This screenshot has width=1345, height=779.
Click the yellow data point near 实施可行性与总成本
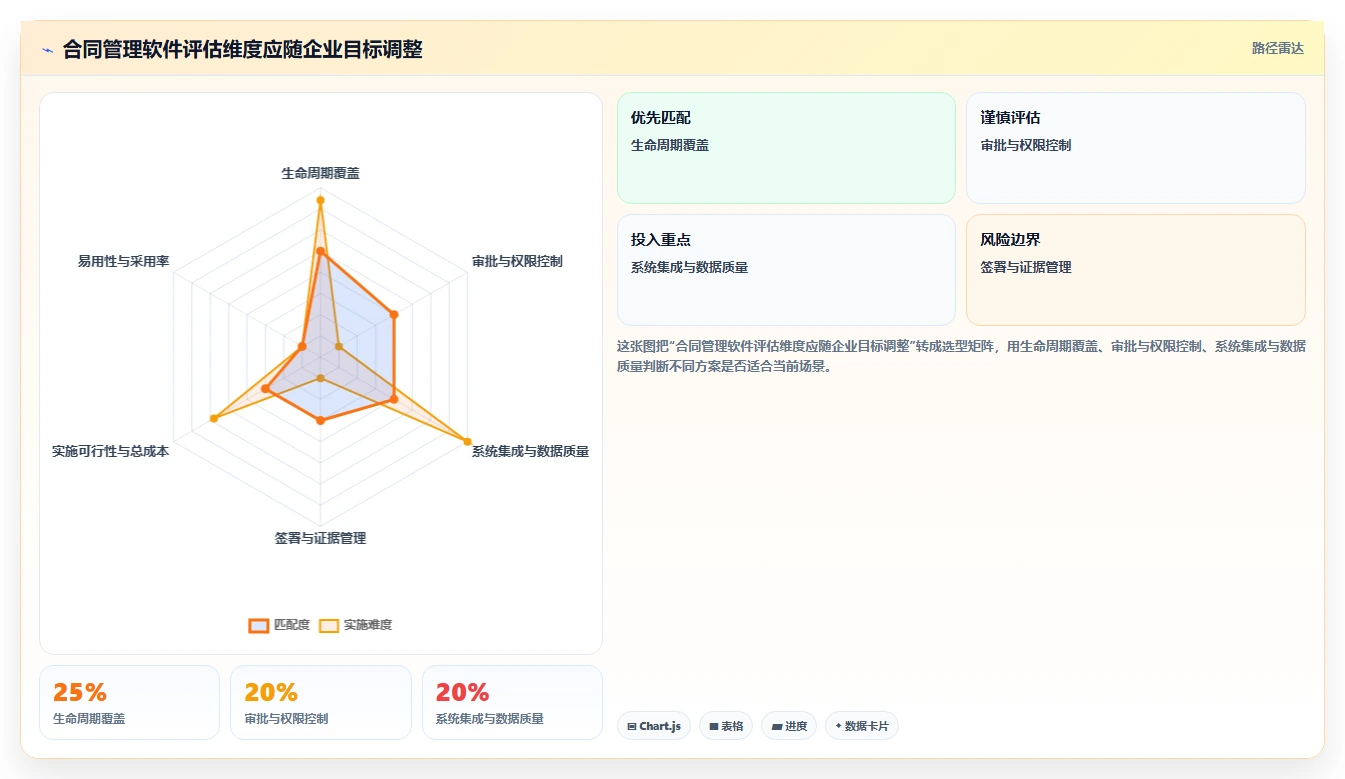pyautogui.click(x=213, y=418)
